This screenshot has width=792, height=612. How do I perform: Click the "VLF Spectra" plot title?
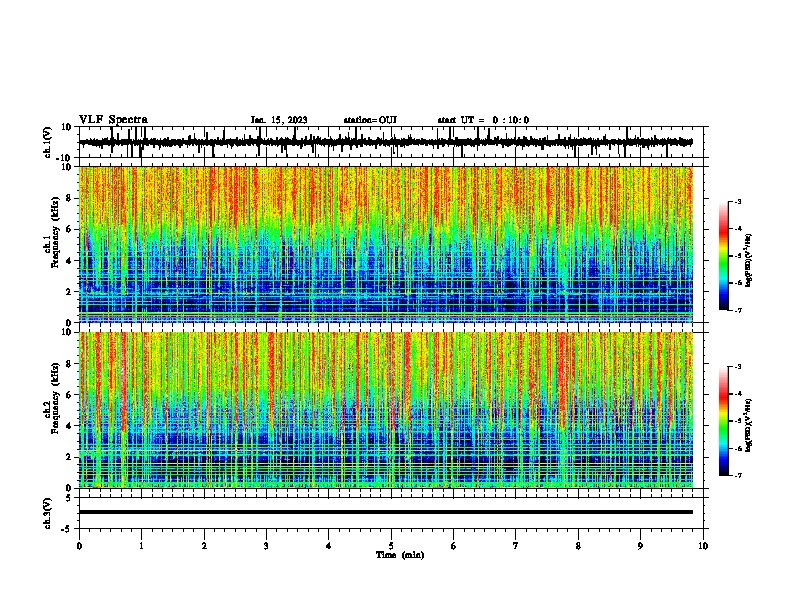coord(113,119)
